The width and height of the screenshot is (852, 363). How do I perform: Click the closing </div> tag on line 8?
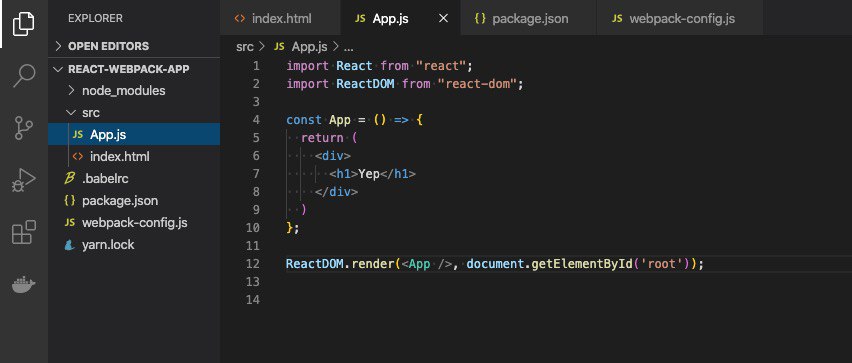[336, 192]
